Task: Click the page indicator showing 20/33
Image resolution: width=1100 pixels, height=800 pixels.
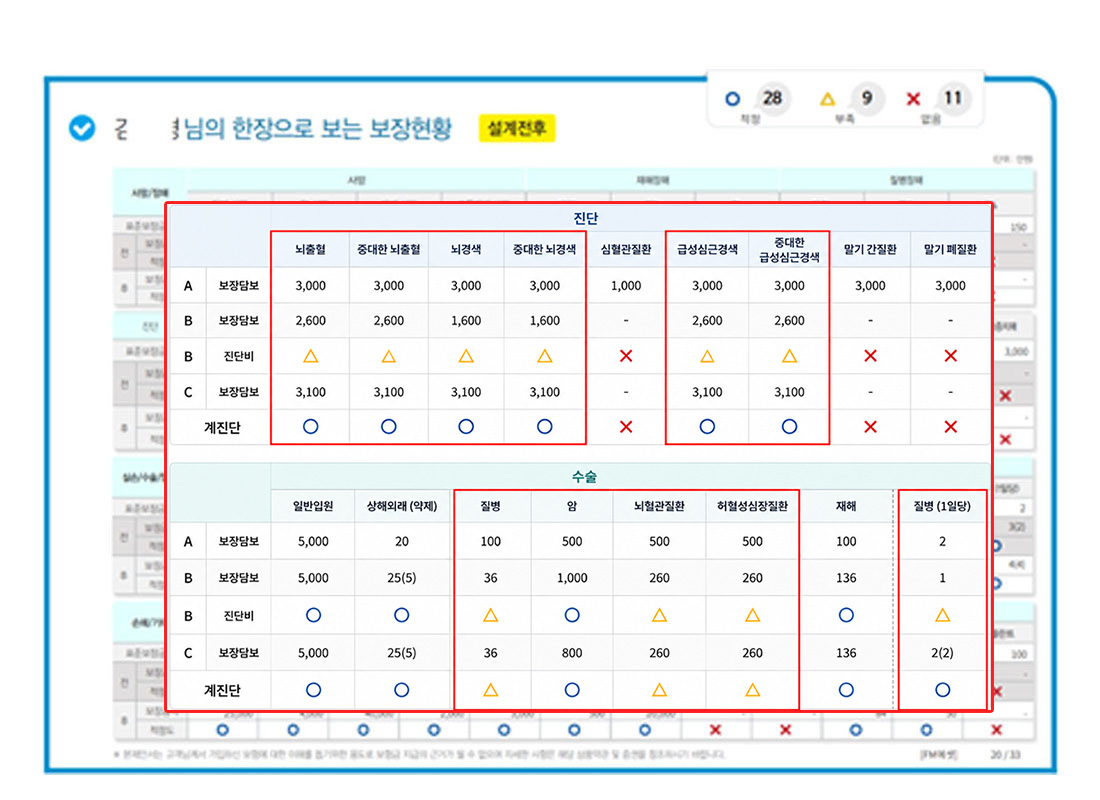Action: point(1004,754)
